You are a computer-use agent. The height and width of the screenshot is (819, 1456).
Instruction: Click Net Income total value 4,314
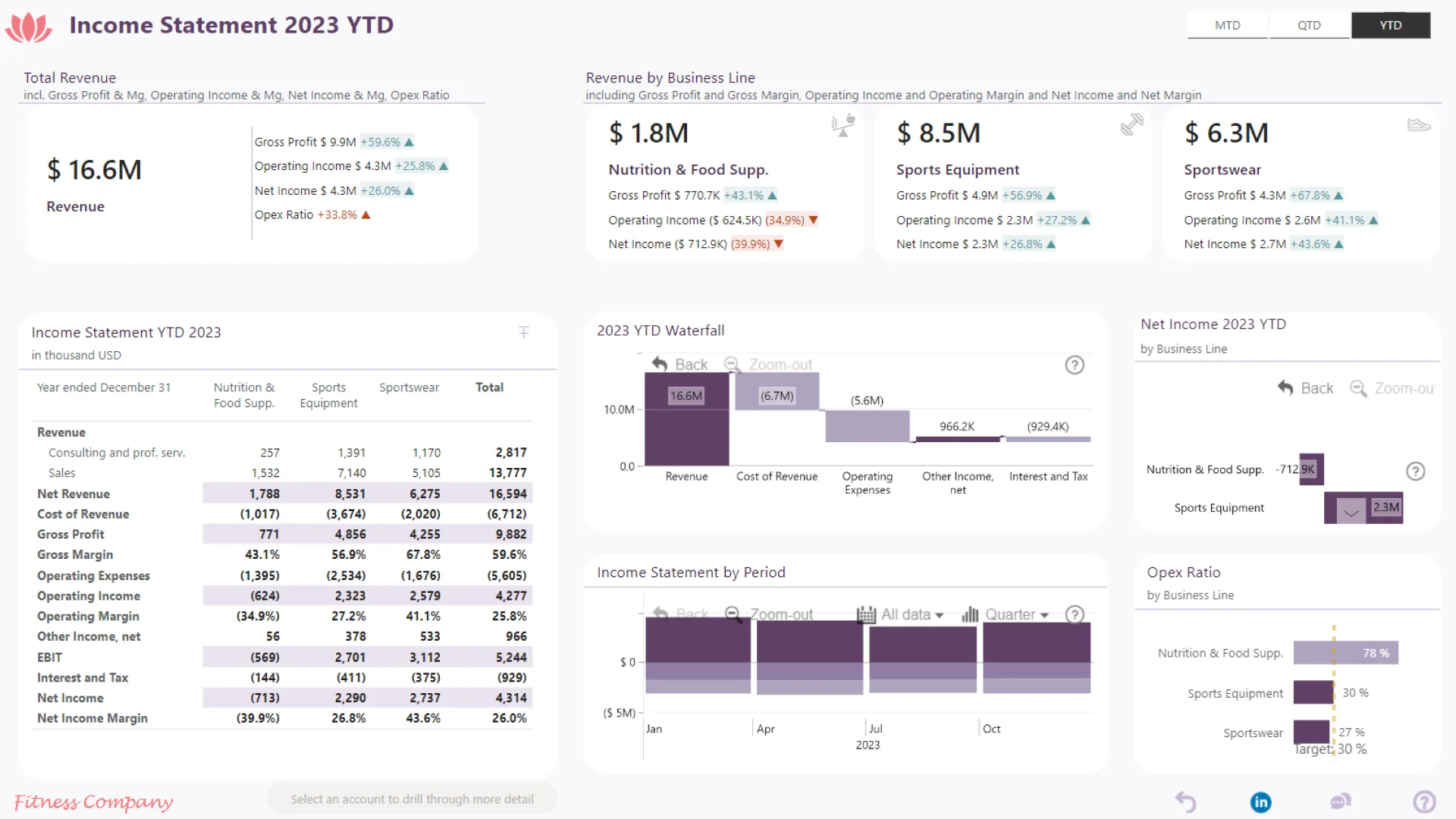click(x=511, y=698)
